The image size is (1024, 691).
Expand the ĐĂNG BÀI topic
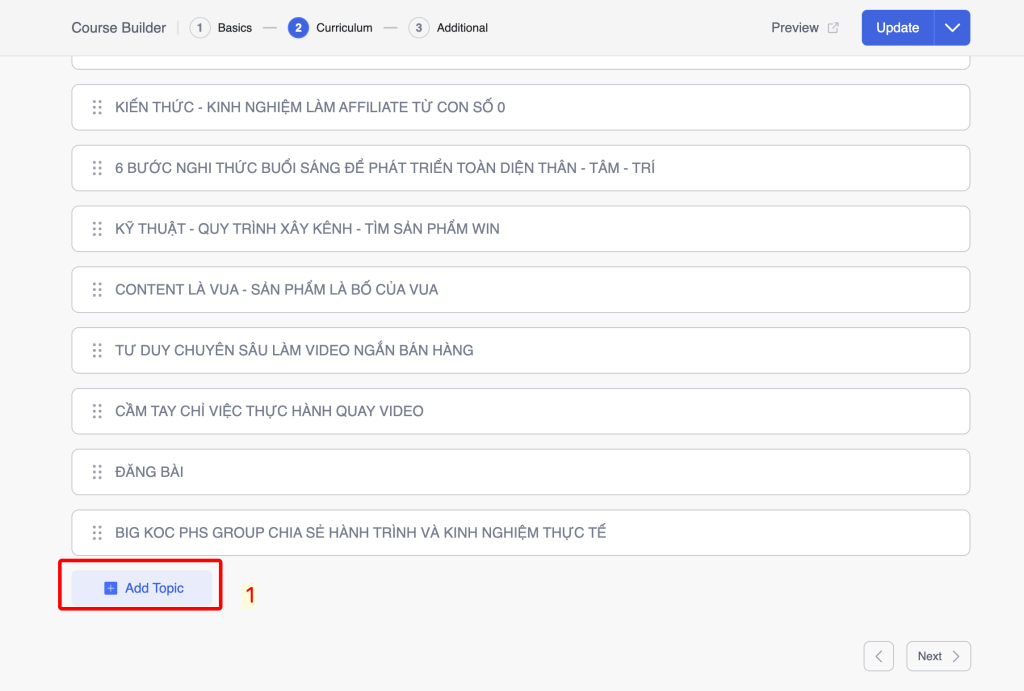tap(149, 472)
